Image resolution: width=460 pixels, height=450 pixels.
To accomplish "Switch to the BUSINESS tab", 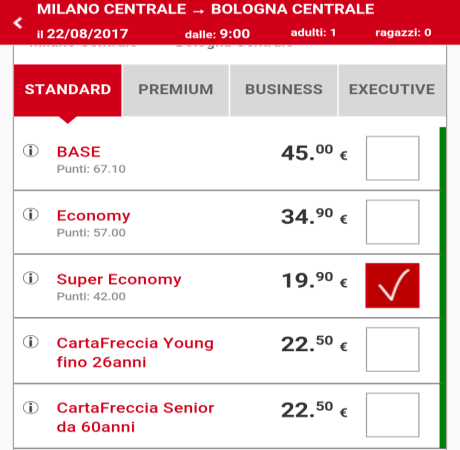I will point(284,90).
